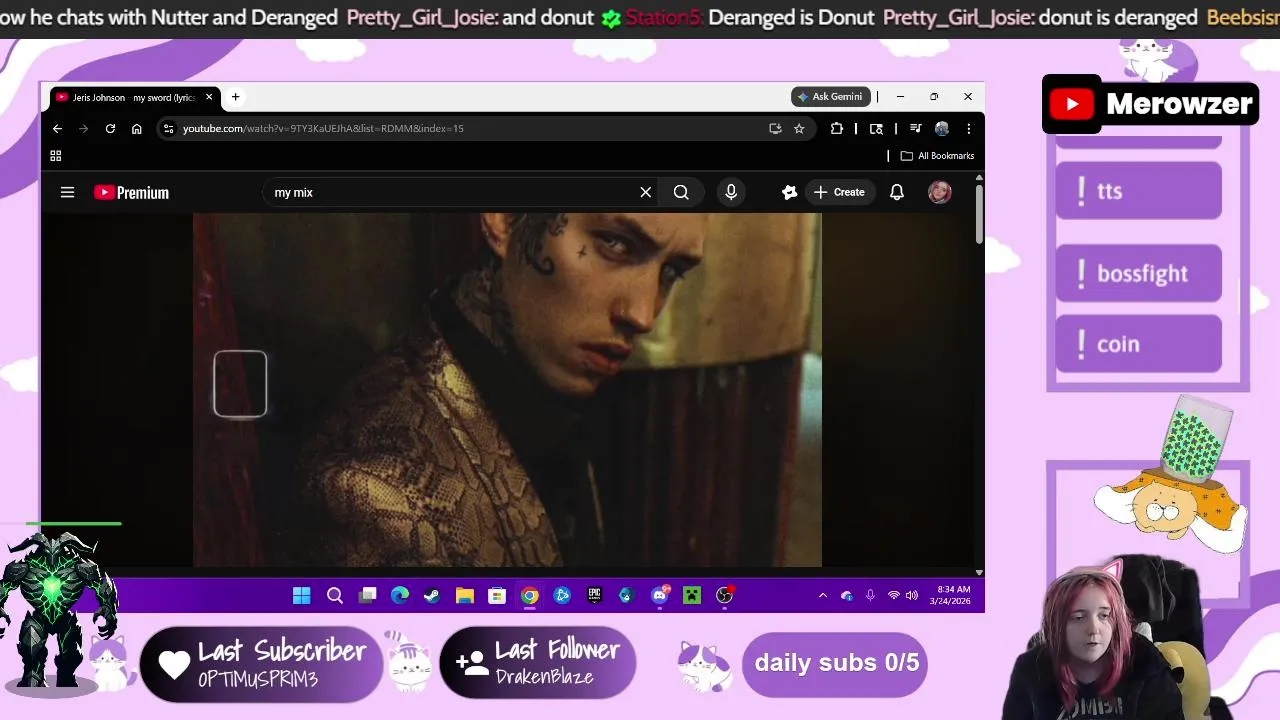Click the YouTube search magnifier button
The image size is (1280, 720).
click(x=681, y=192)
